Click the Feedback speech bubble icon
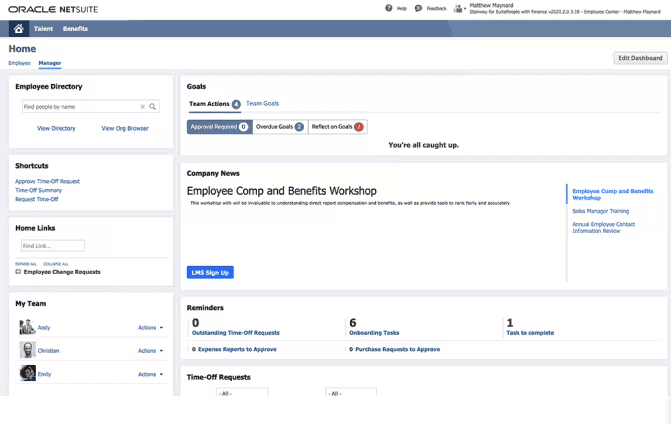This screenshot has height=424, width=671. click(x=419, y=8)
